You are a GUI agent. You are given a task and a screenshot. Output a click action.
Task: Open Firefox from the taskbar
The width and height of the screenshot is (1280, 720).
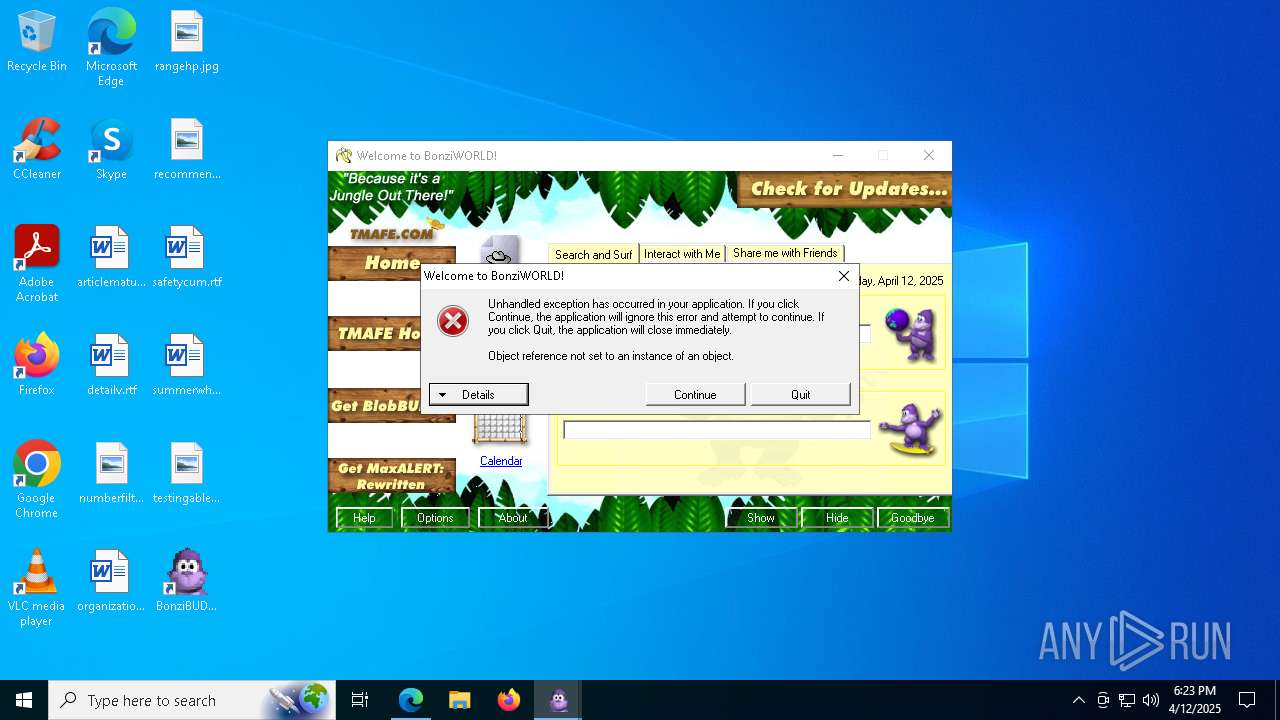509,700
